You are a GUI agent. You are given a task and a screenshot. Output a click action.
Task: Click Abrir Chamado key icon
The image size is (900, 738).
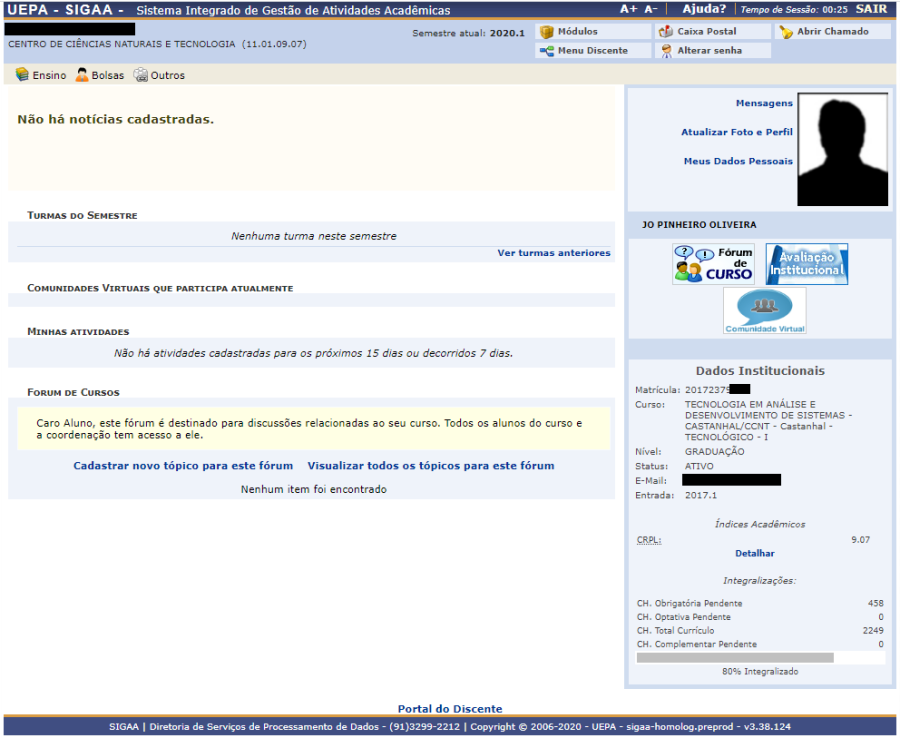pyautogui.click(x=786, y=32)
